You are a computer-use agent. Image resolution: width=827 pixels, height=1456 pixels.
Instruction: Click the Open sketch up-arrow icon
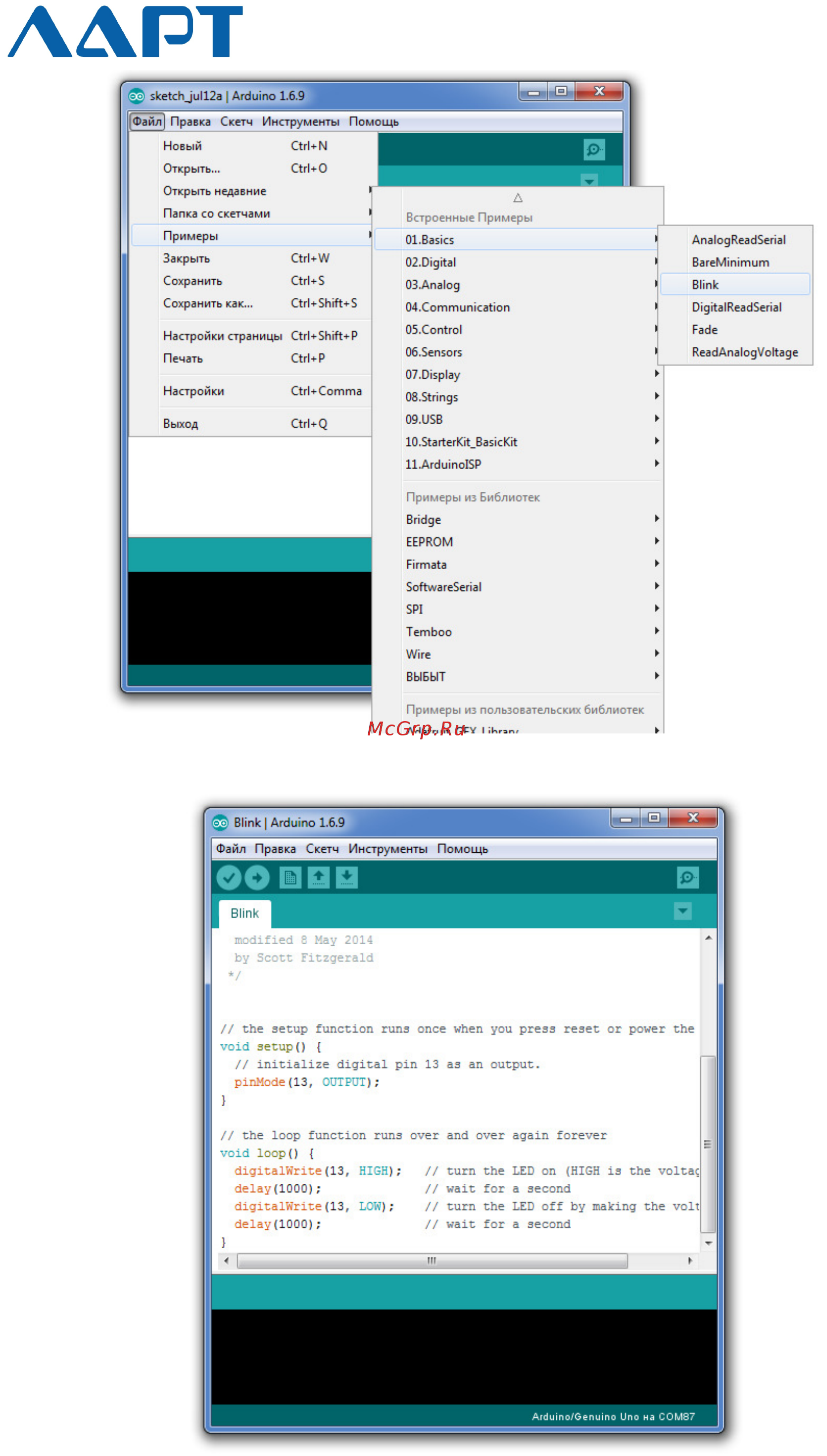point(319,878)
